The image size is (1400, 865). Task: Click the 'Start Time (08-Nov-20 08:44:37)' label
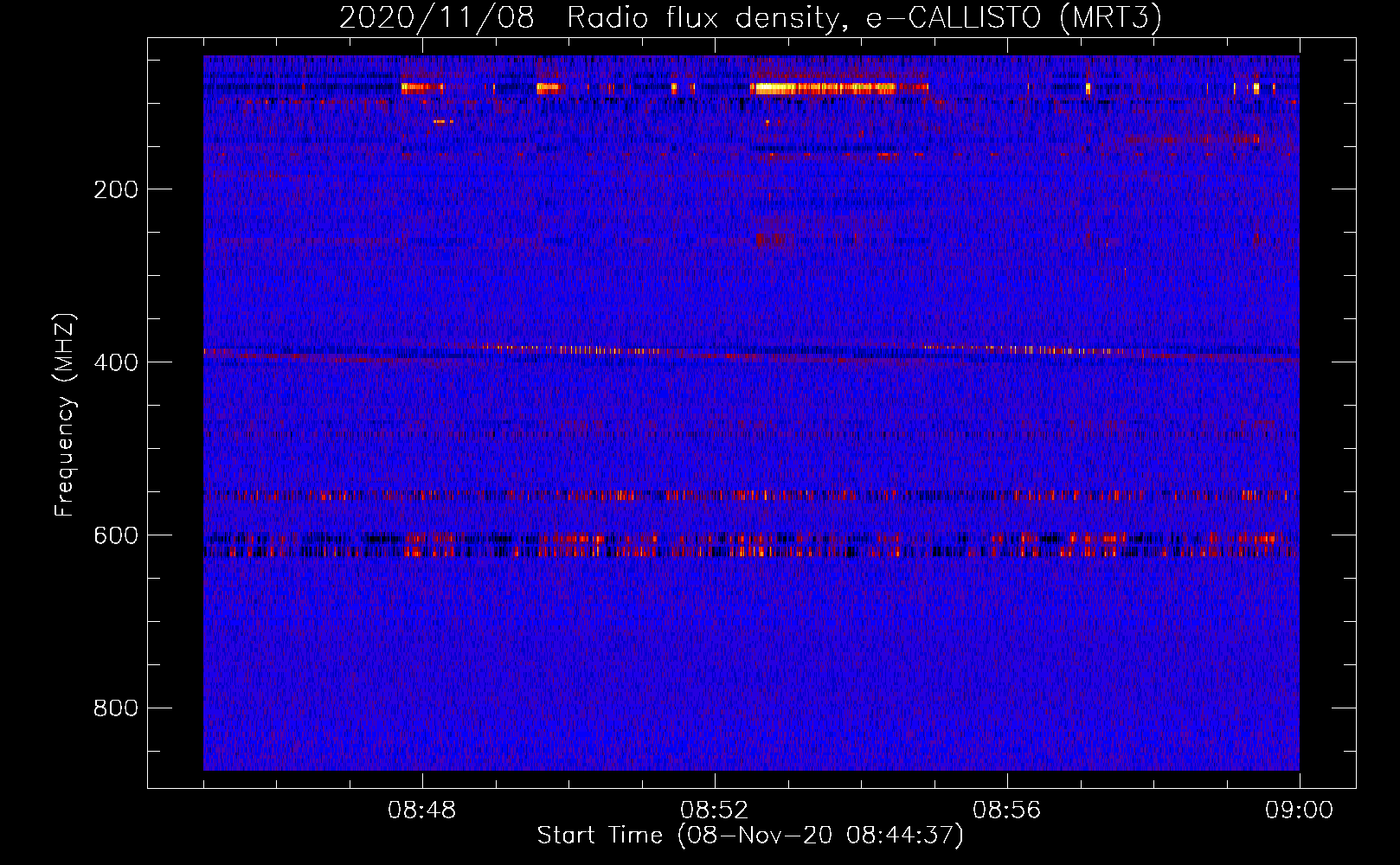coord(750,836)
